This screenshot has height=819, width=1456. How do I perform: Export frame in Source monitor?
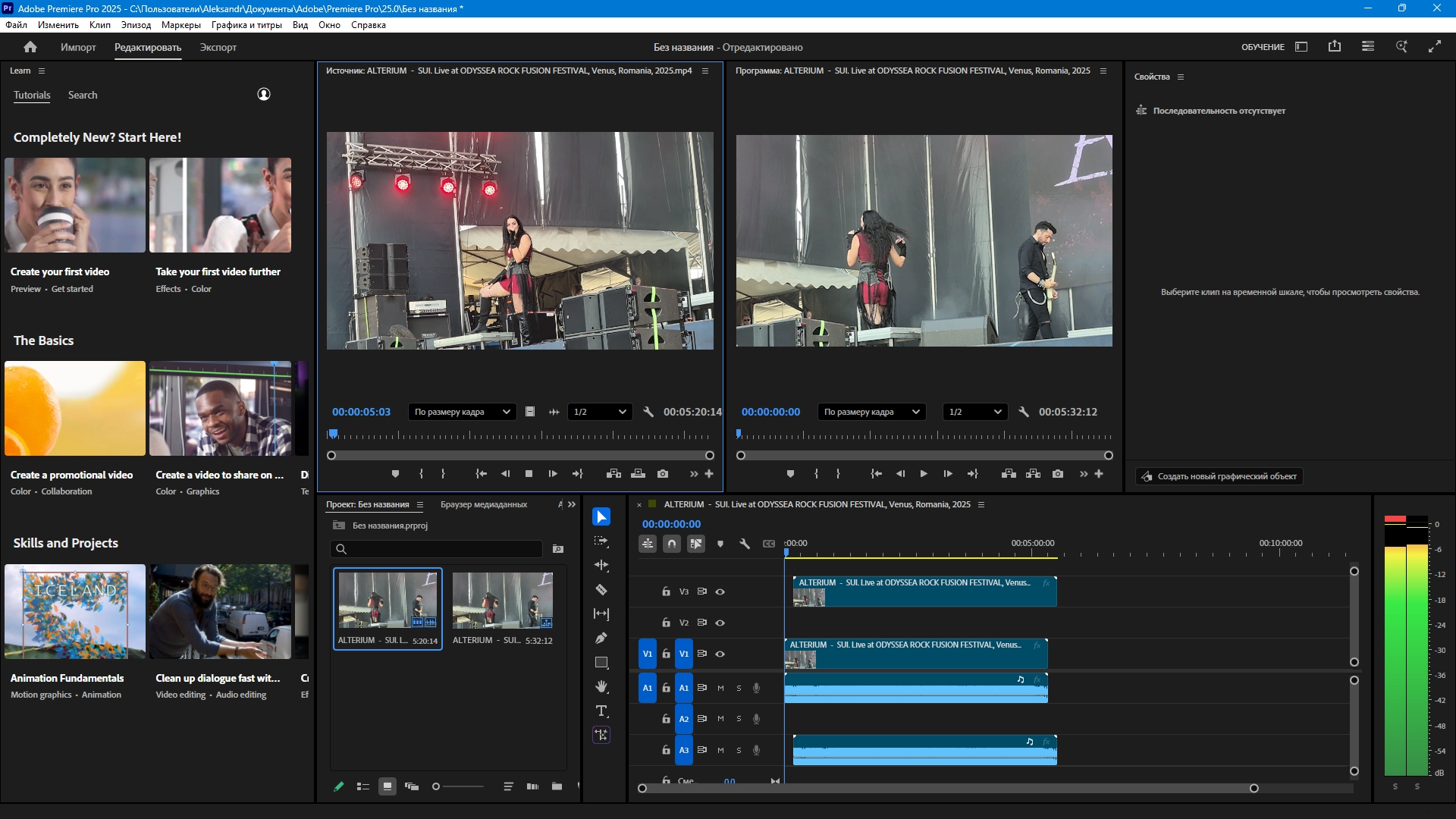[x=663, y=474]
